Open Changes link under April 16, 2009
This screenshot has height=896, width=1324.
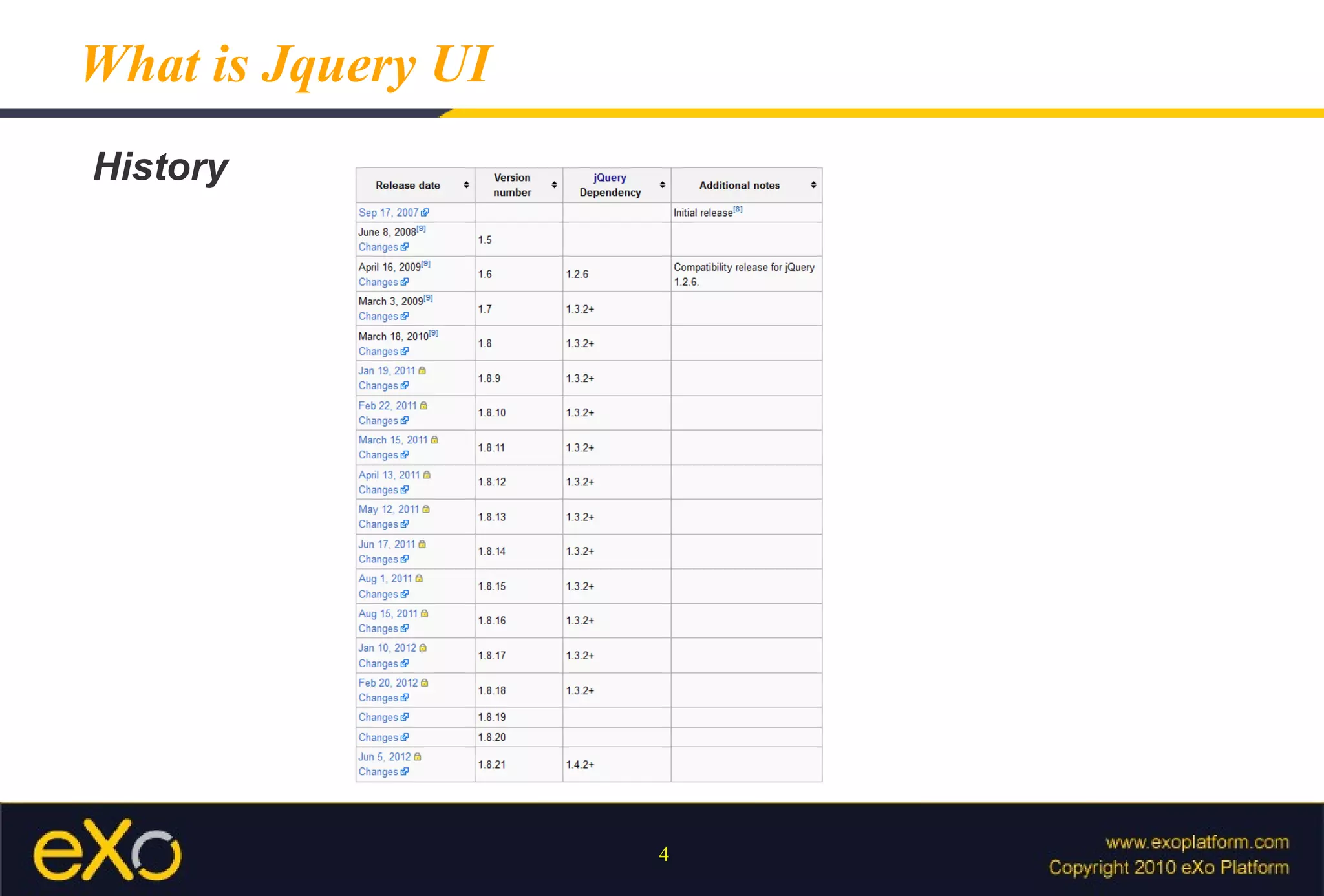378,282
